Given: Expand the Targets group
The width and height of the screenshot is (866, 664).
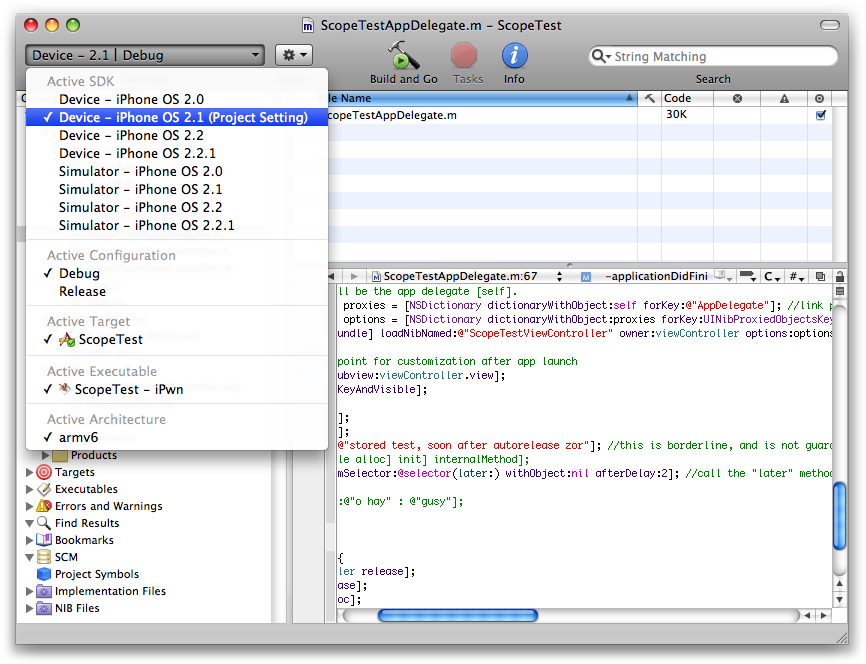Looking at the screenshot, I should tap(29, 472).
